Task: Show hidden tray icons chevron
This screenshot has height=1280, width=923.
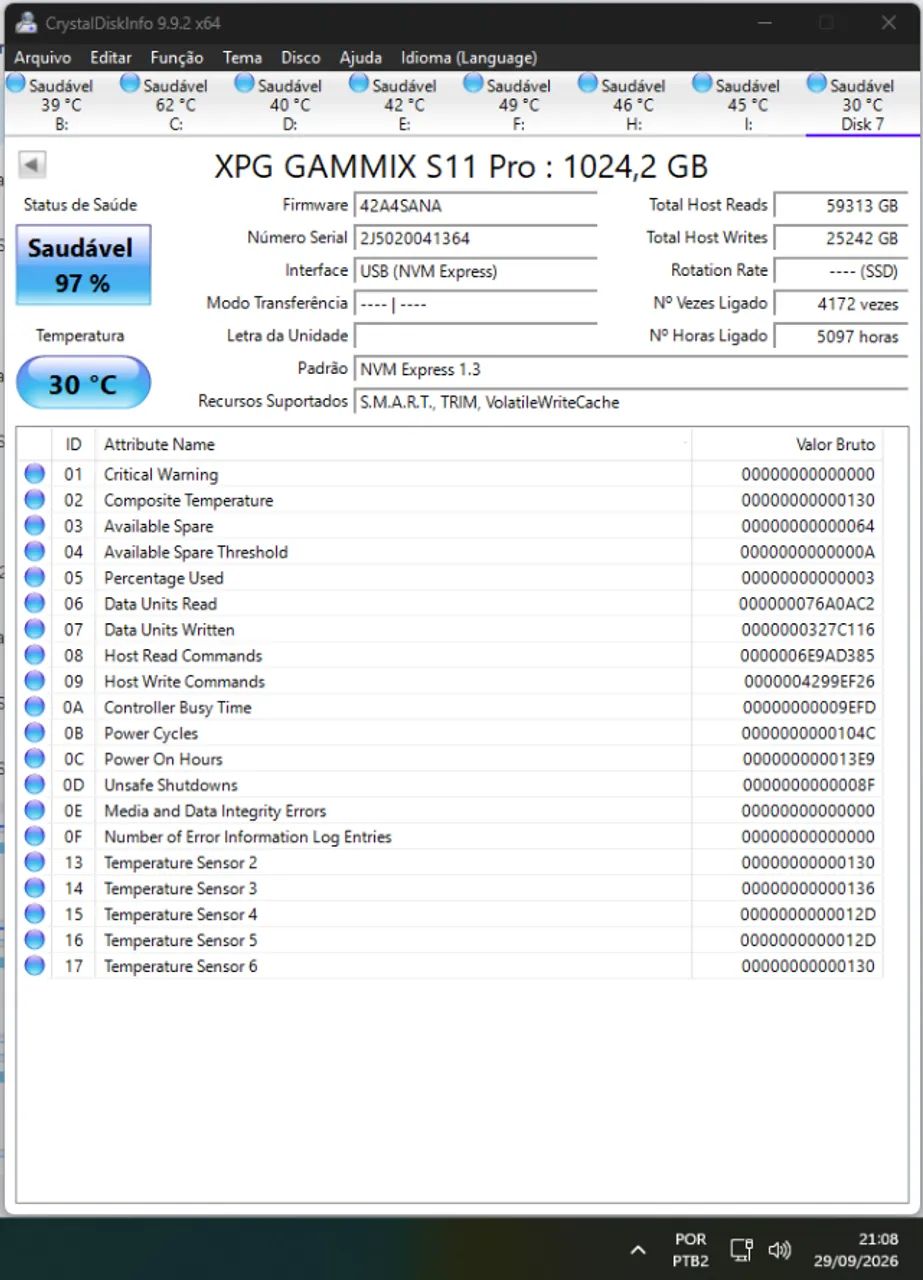Action: [x=637, y=1250]
